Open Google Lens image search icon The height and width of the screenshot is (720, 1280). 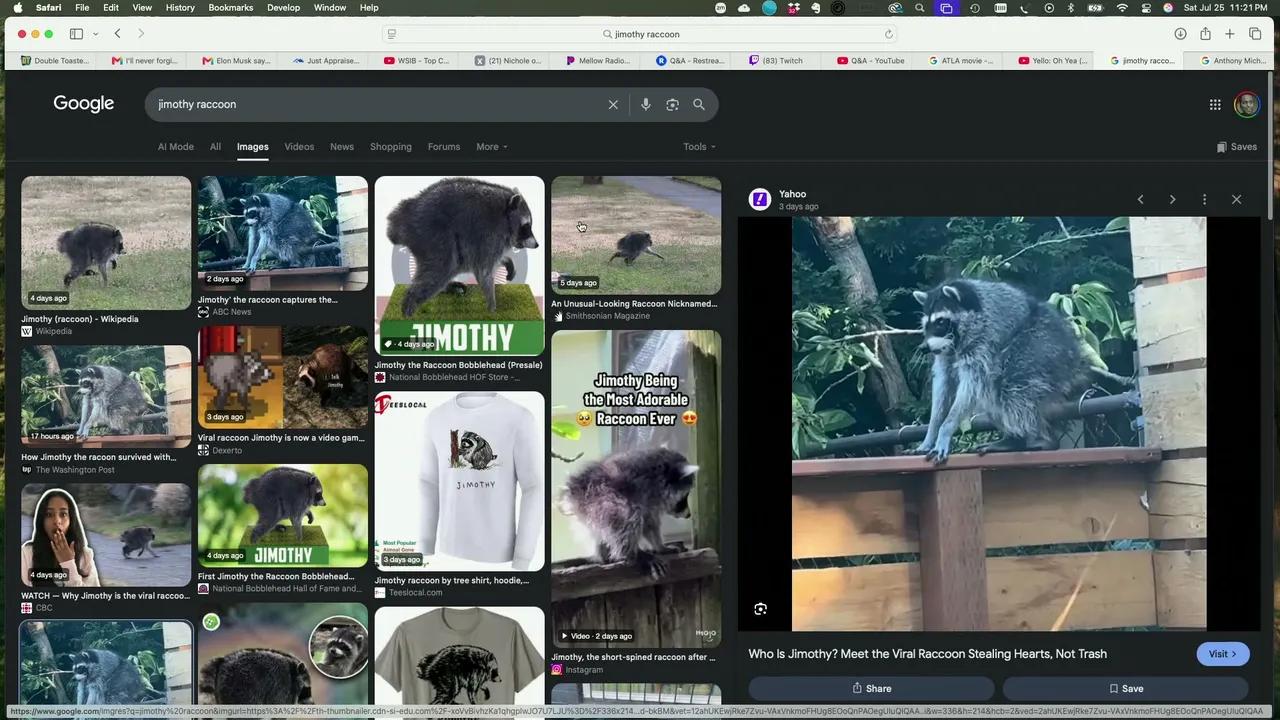pos(672,104)
